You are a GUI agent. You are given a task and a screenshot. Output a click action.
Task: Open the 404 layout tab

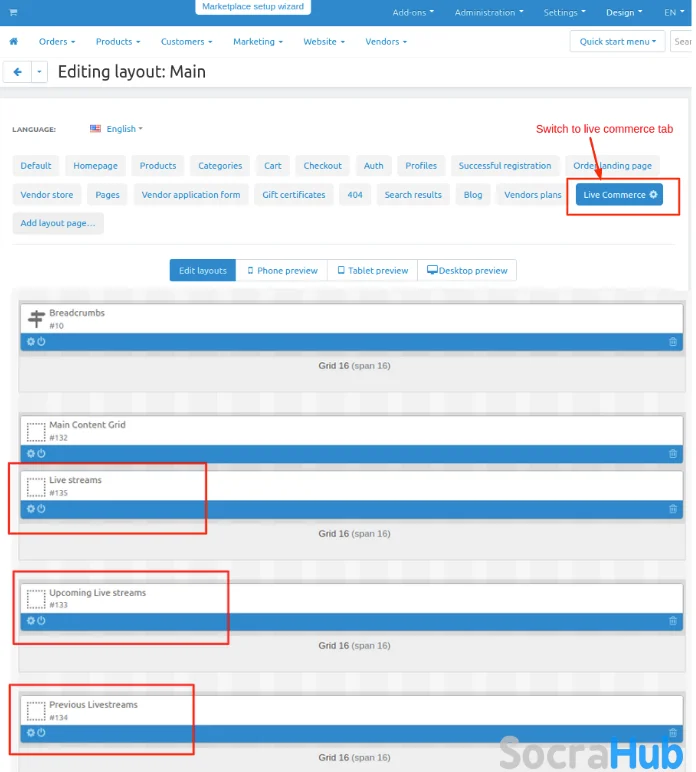click(x=355, y=195)
